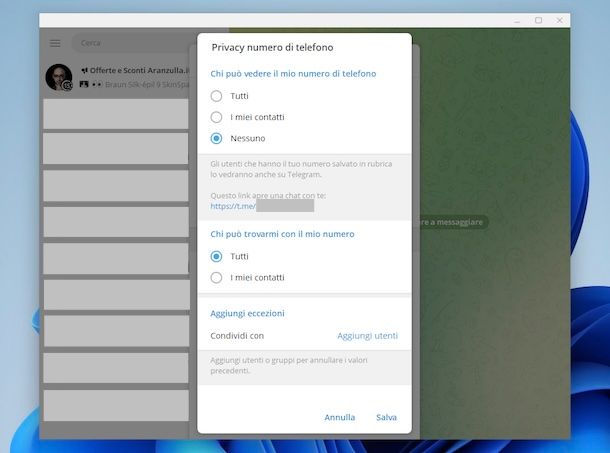Save settings with Salva button
Image resolution: width=610 pixels, height=453 pixels.
click(x=386, y=417)
